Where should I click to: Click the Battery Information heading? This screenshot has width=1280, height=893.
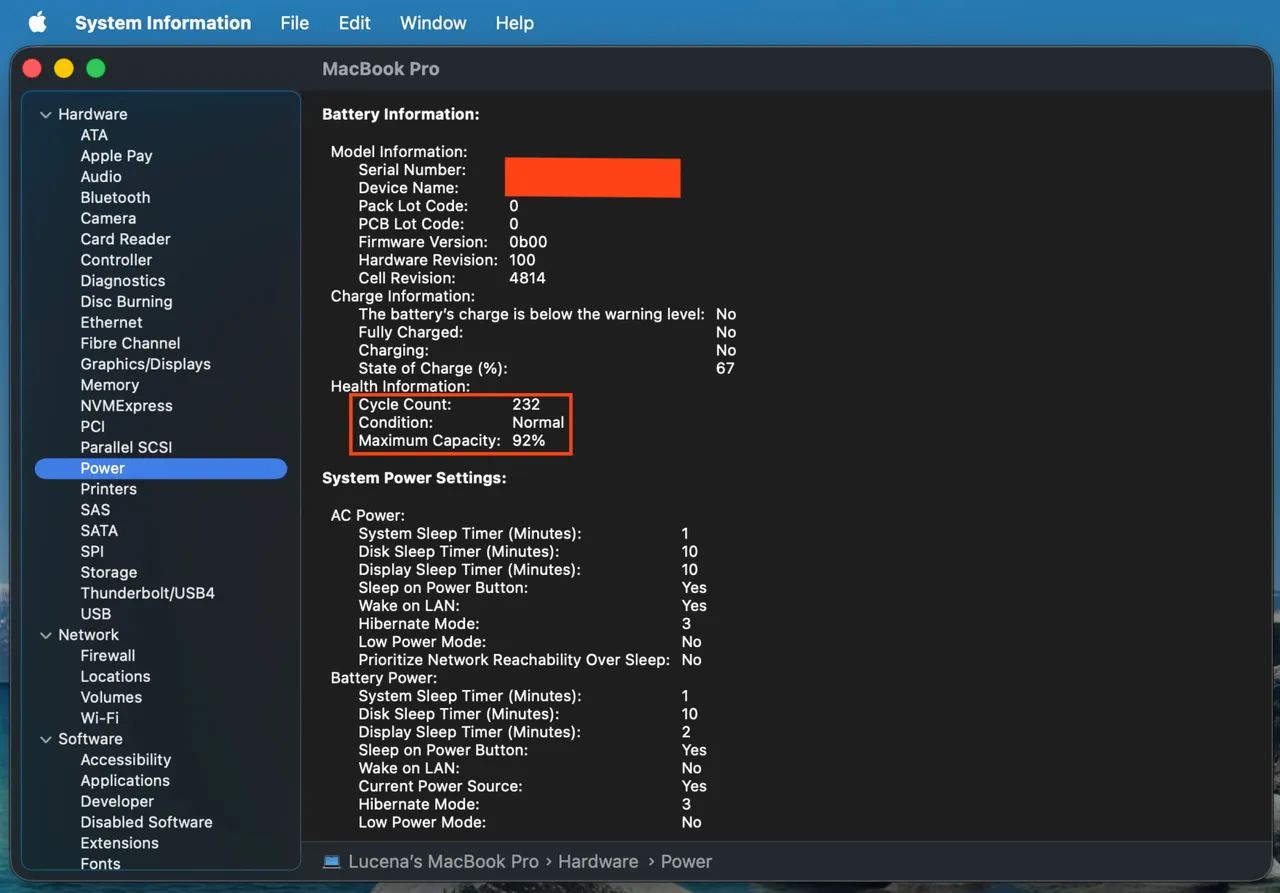(401, 114)
